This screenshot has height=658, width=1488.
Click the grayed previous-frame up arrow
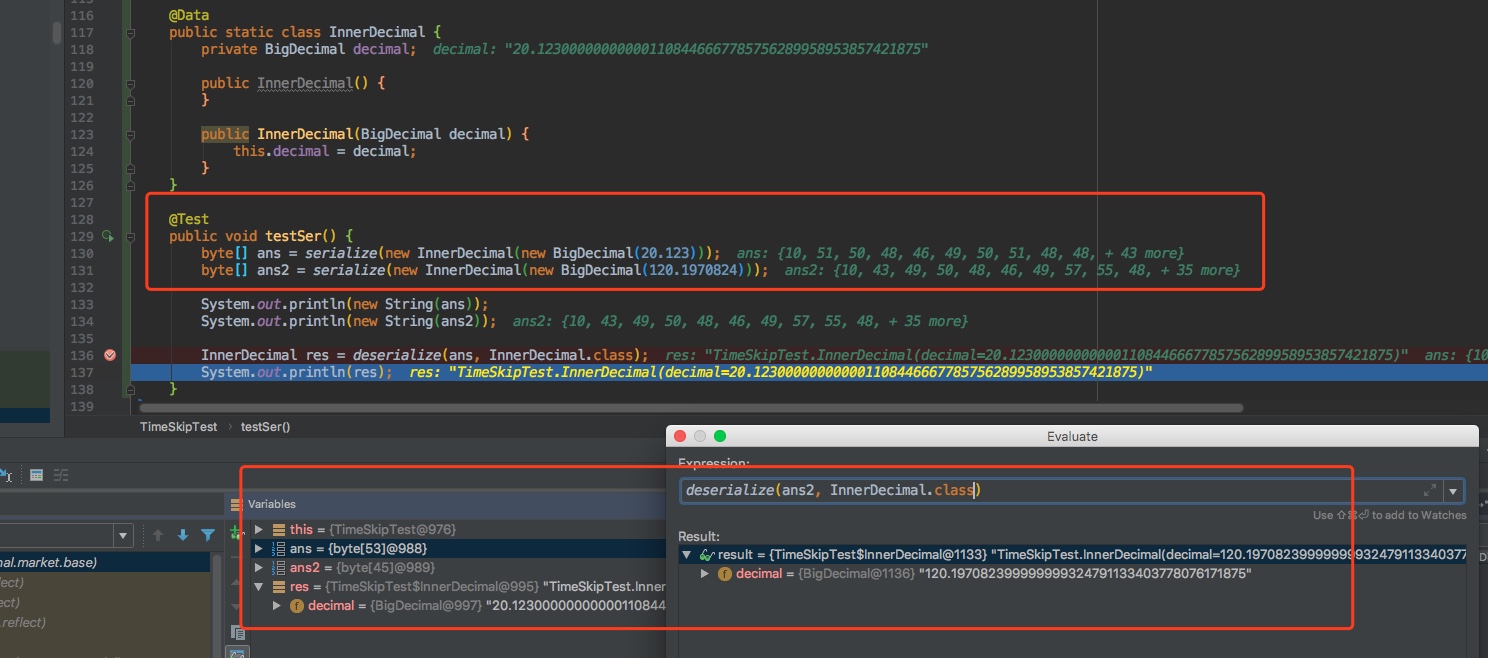(x=158, y=535)
